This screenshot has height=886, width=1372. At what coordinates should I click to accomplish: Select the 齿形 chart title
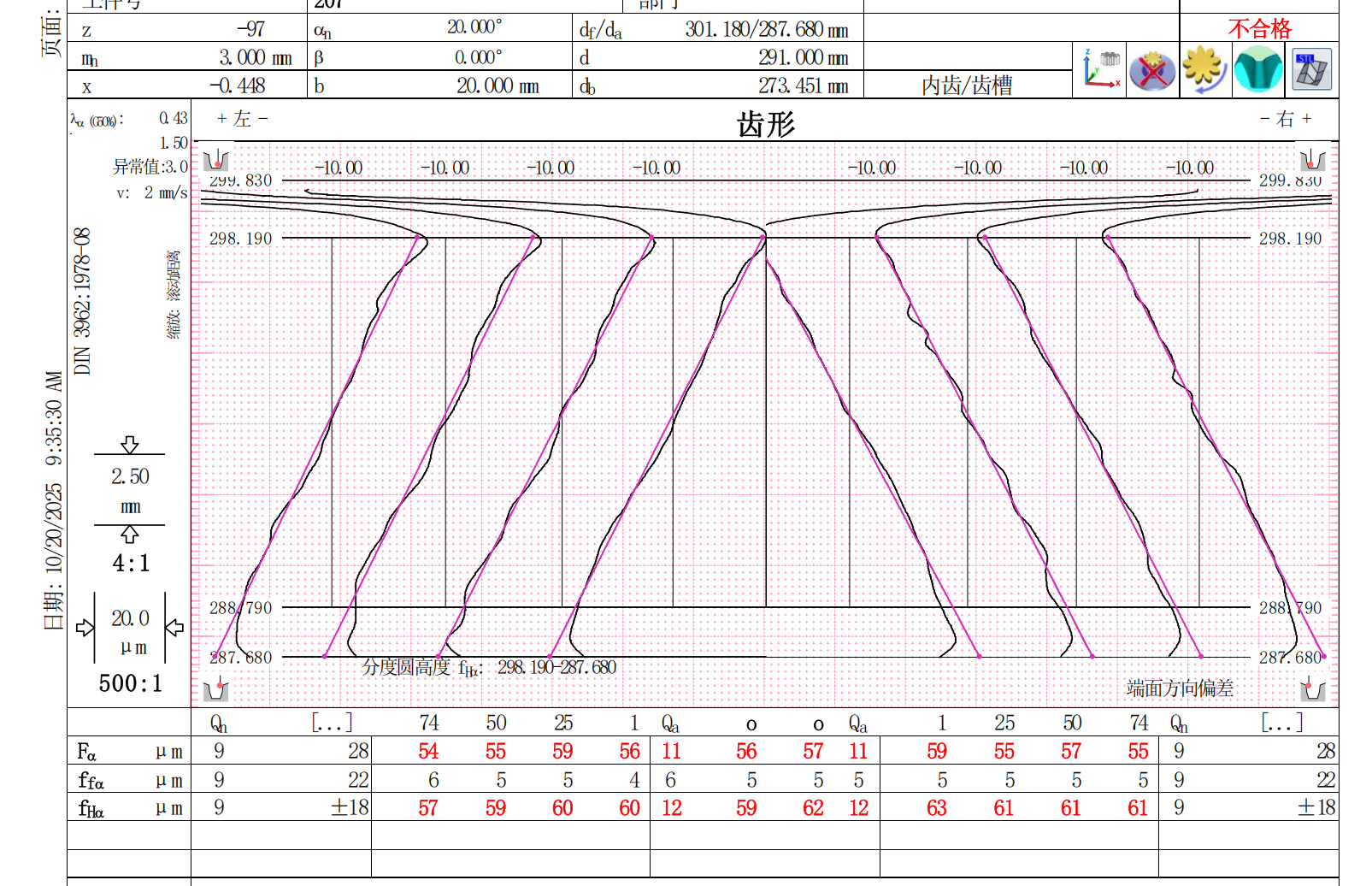coord(766,125)
